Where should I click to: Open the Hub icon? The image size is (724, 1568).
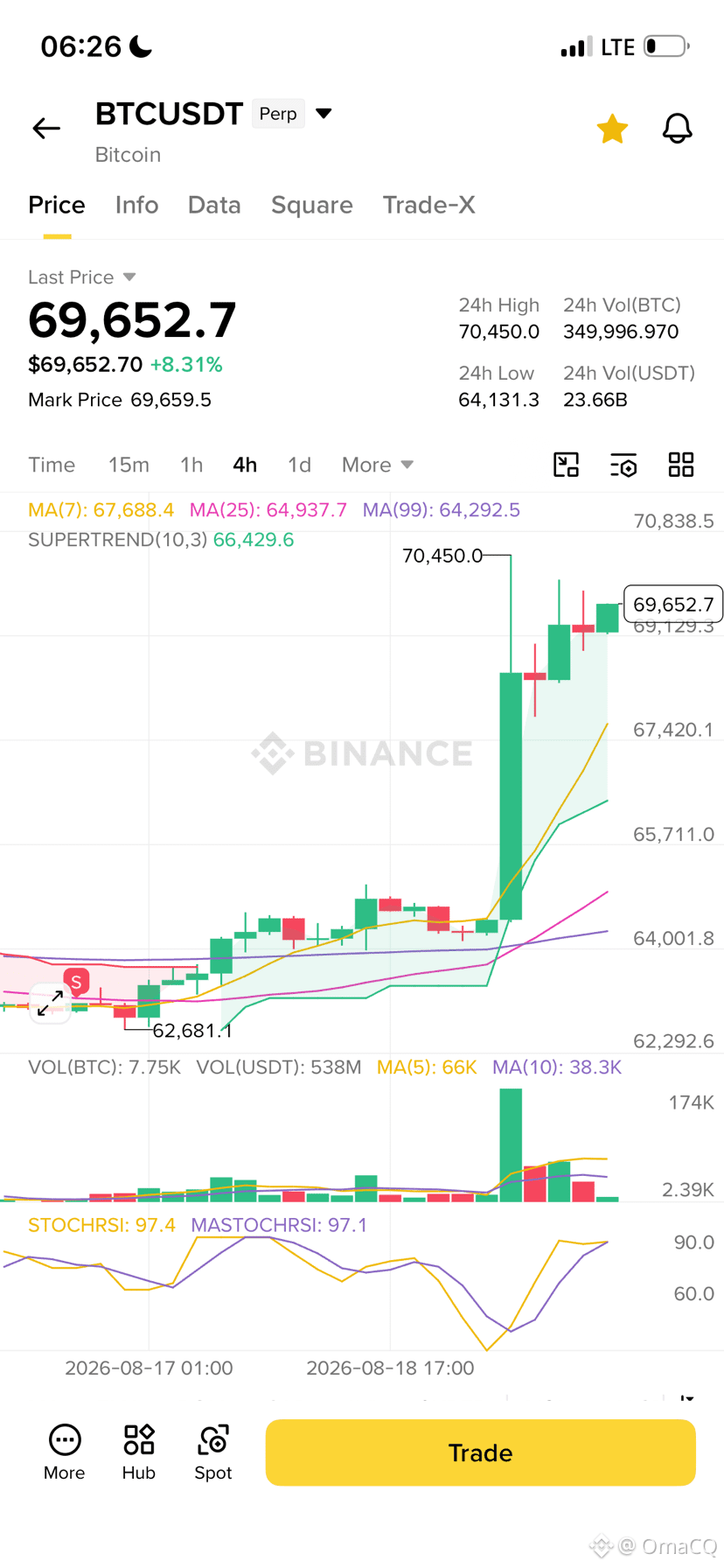pyautogui.click(x=139, y=1452)
